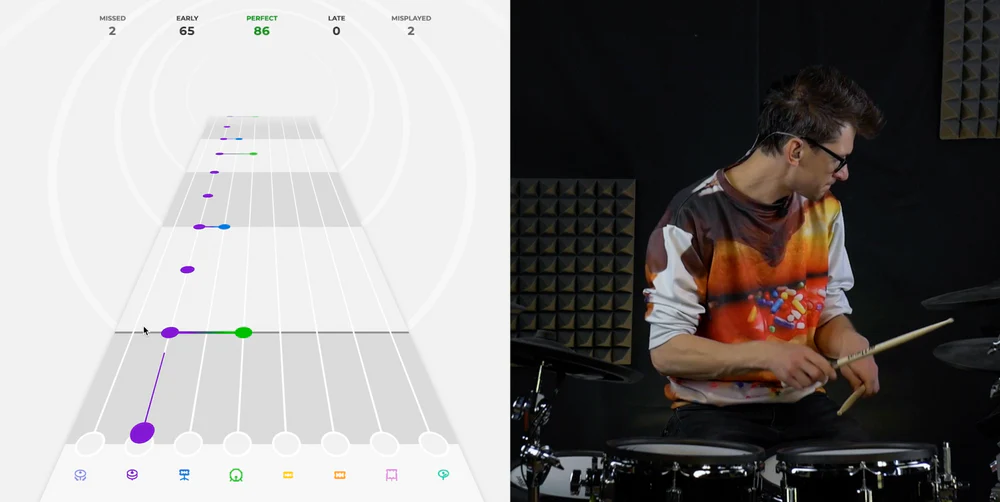Click the MISSED notes counter

[112, 26]
